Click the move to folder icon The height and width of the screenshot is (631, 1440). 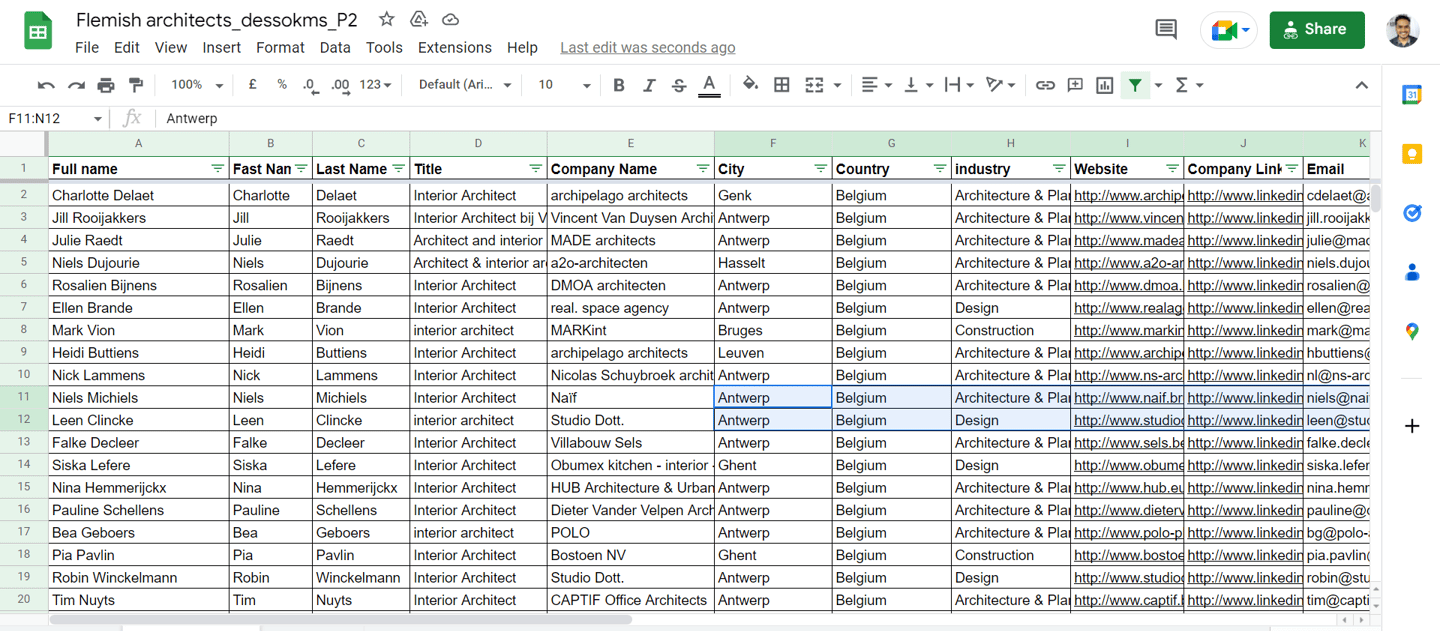(419, 20)
